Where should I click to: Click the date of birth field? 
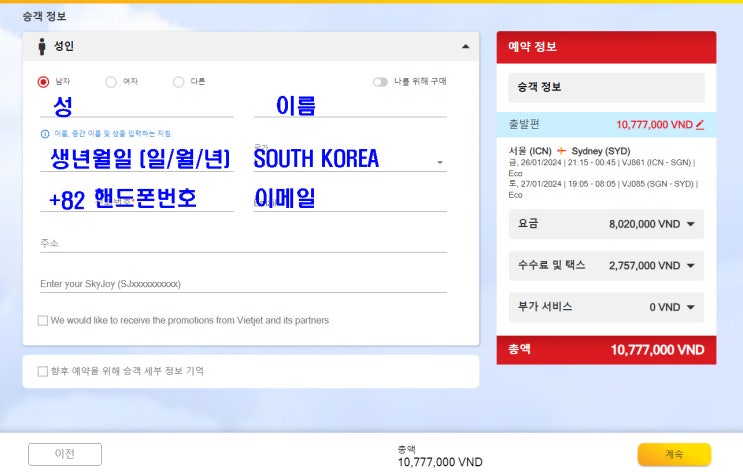(137, 159)
